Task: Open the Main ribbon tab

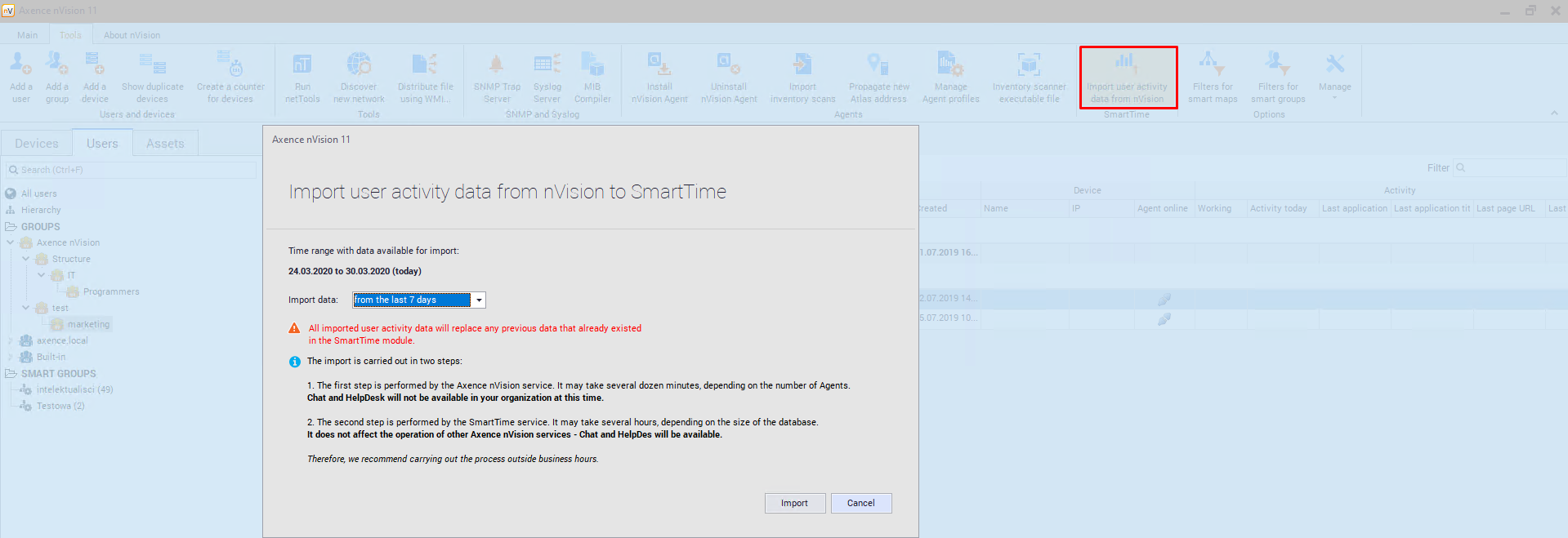Action: (x=28, y=35)
